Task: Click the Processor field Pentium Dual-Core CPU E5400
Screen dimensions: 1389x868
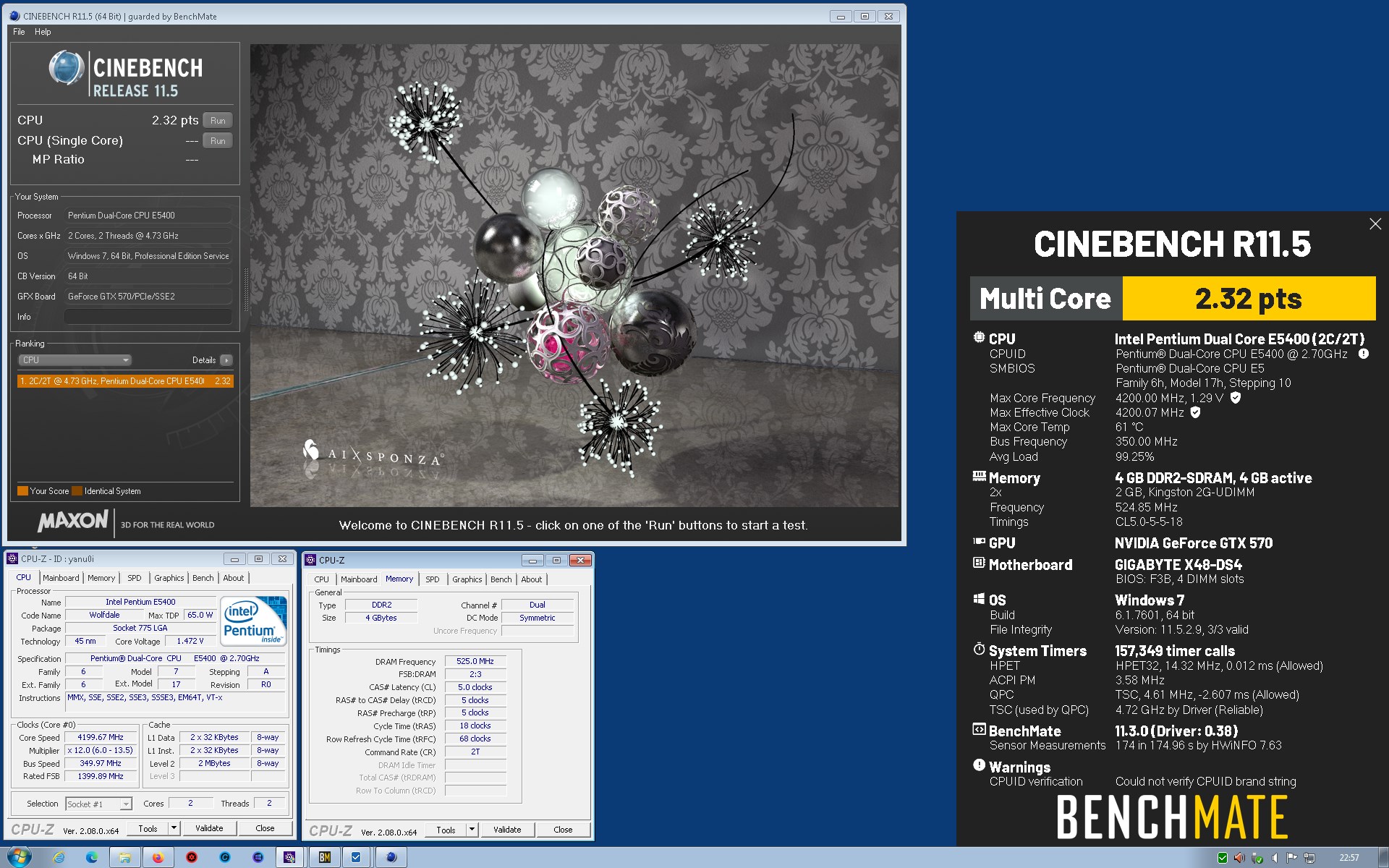Action: pyautogui.click(x=148, y=216)
